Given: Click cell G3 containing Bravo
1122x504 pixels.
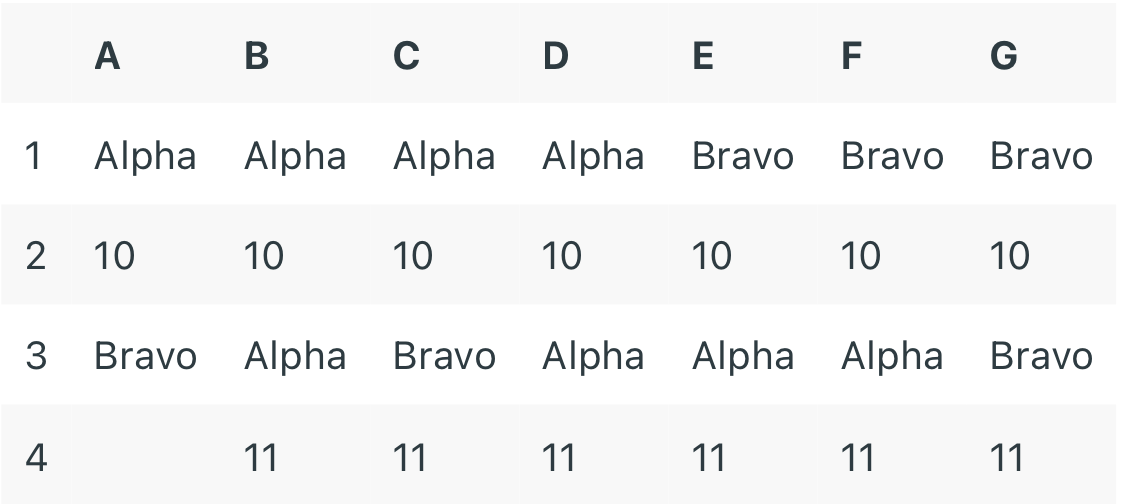Looking at the screenshot, I should tap(1041, 356).
